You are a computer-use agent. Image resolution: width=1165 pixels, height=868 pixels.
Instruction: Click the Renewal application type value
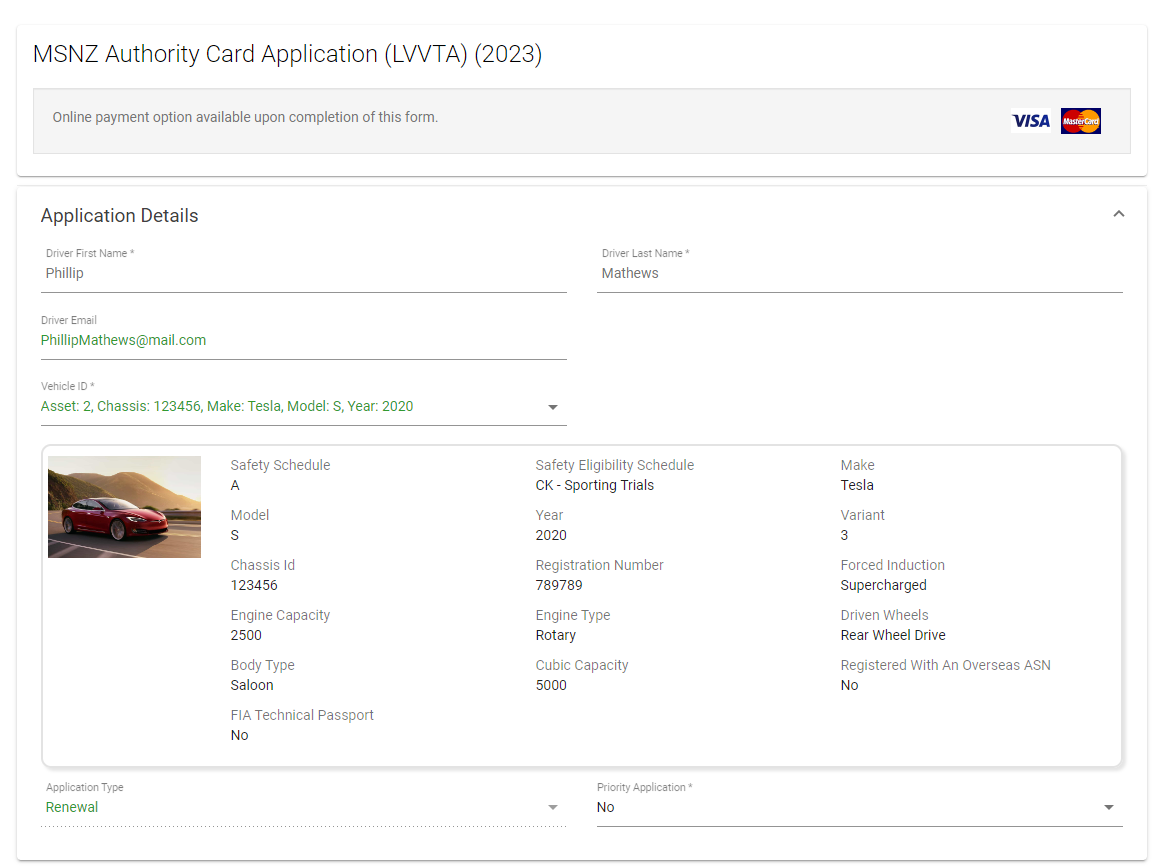tap(72, 807)
